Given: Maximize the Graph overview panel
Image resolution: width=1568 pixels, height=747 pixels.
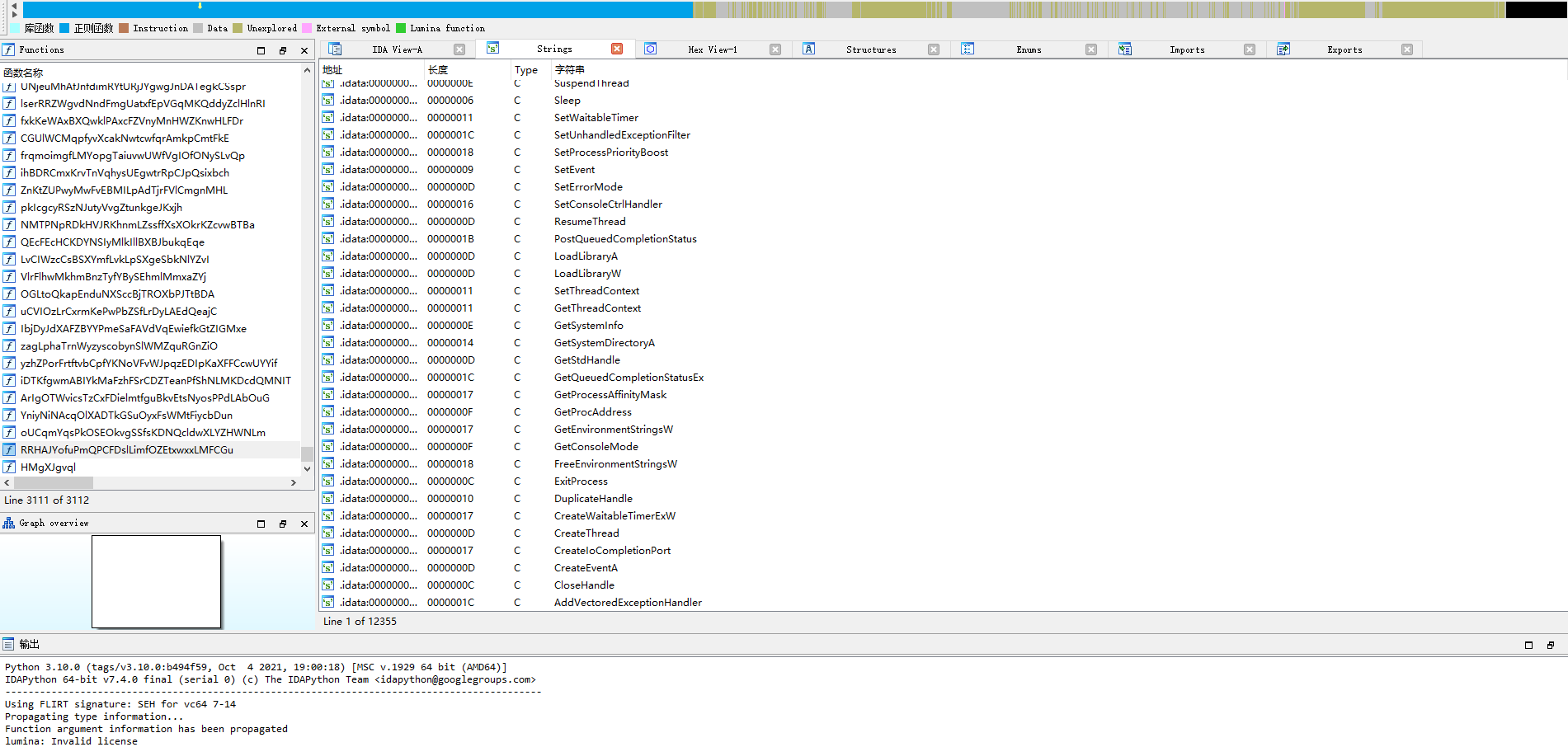Looking at the screenshot, I should pos(261,524).
